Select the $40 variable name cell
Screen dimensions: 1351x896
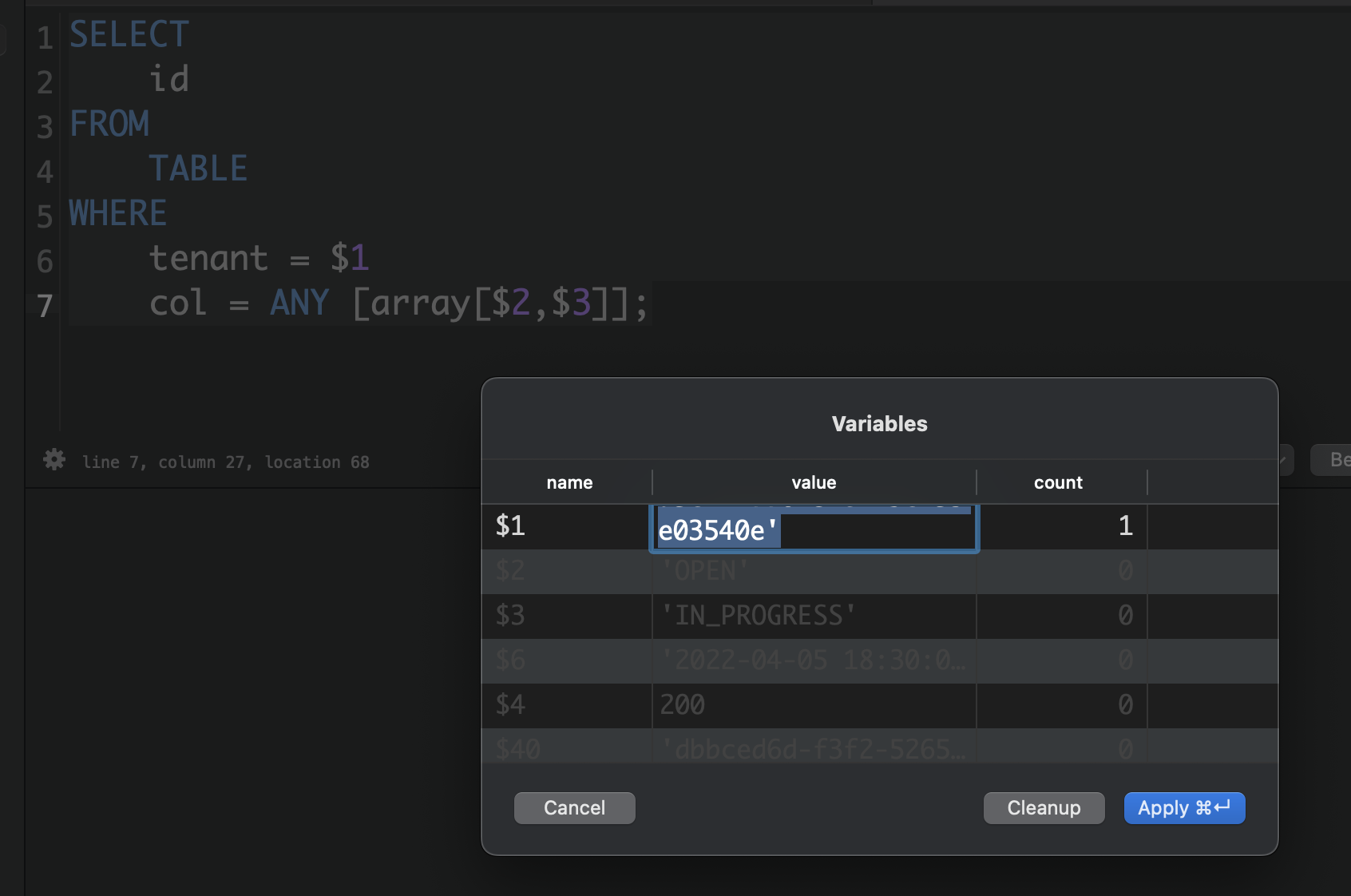[567, 747]
